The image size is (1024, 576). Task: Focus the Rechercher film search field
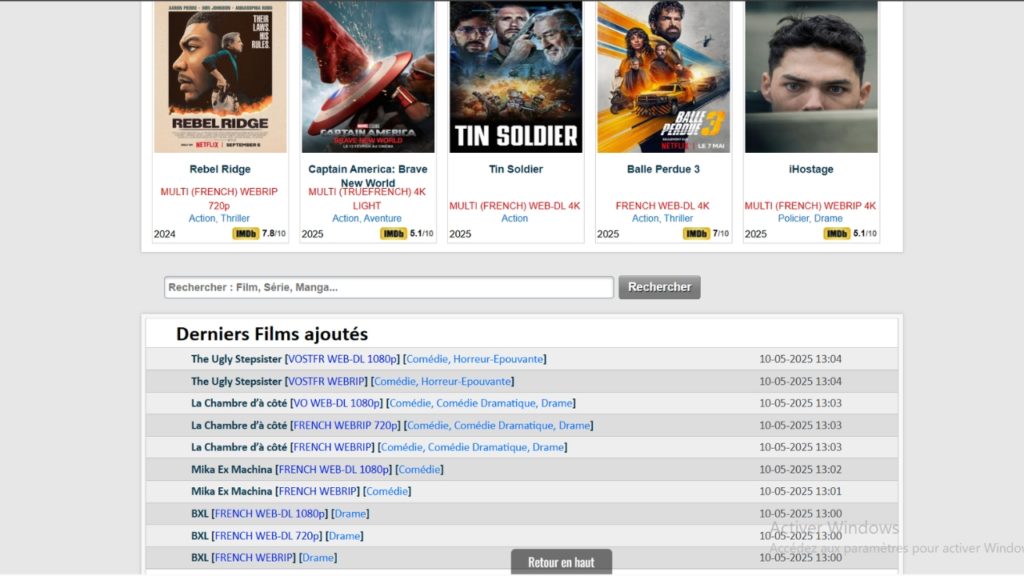389,287
